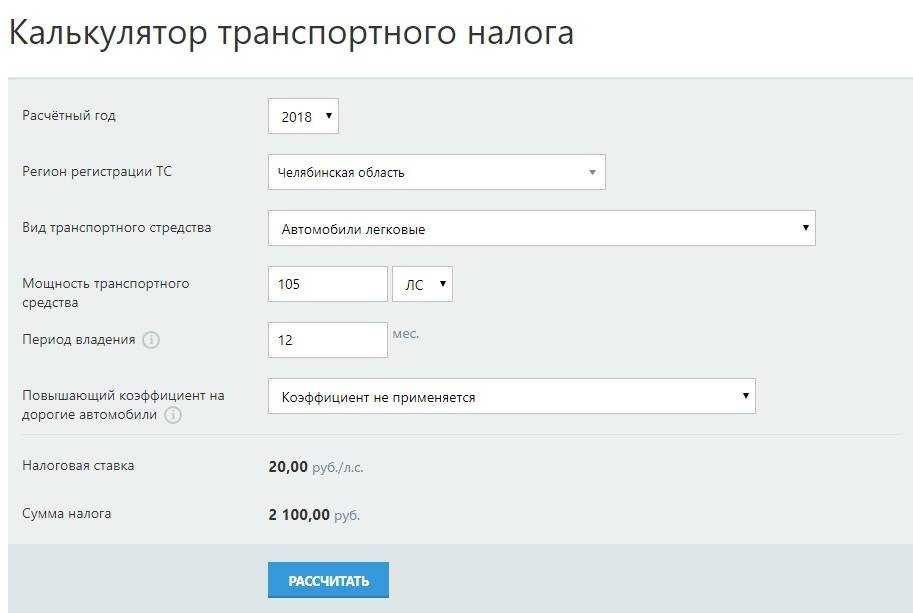Click arrow on year selector

tap(328, 116)
